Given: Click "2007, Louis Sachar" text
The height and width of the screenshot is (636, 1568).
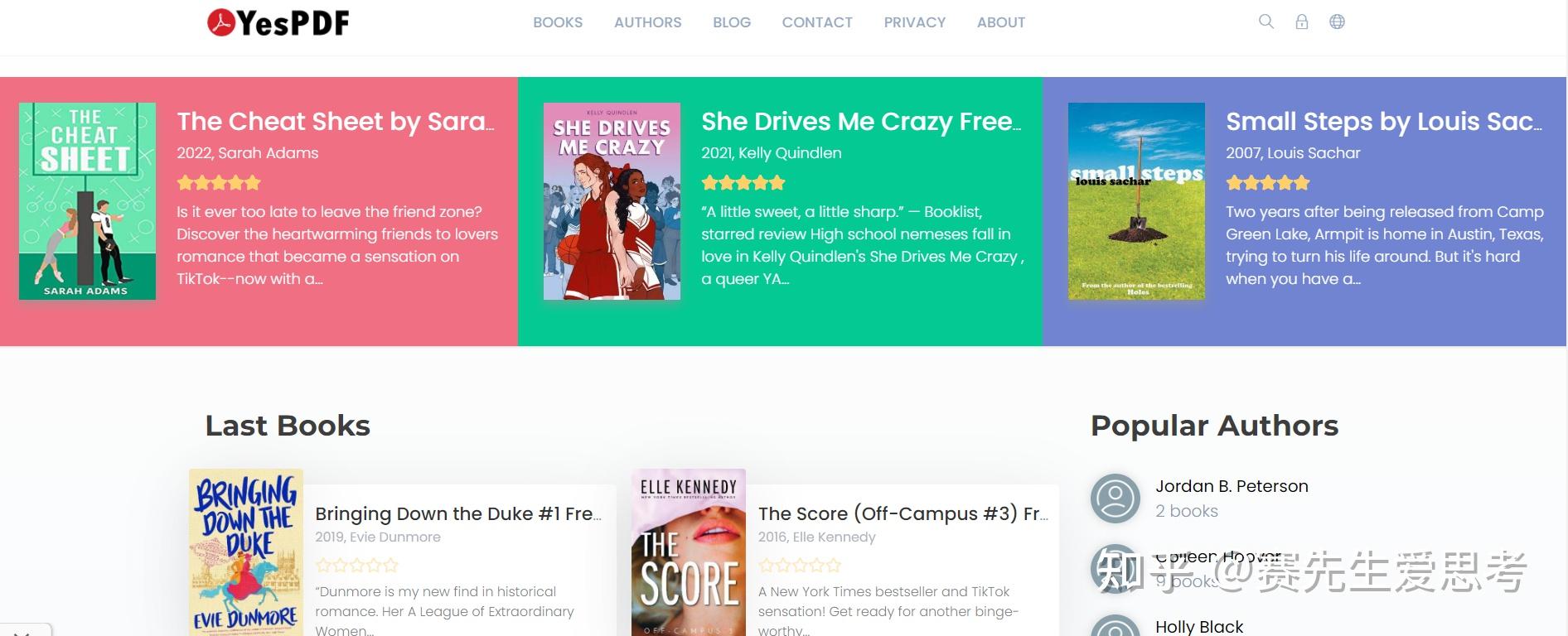Looking at the screenshot, I should click(x=1293, y=153).
